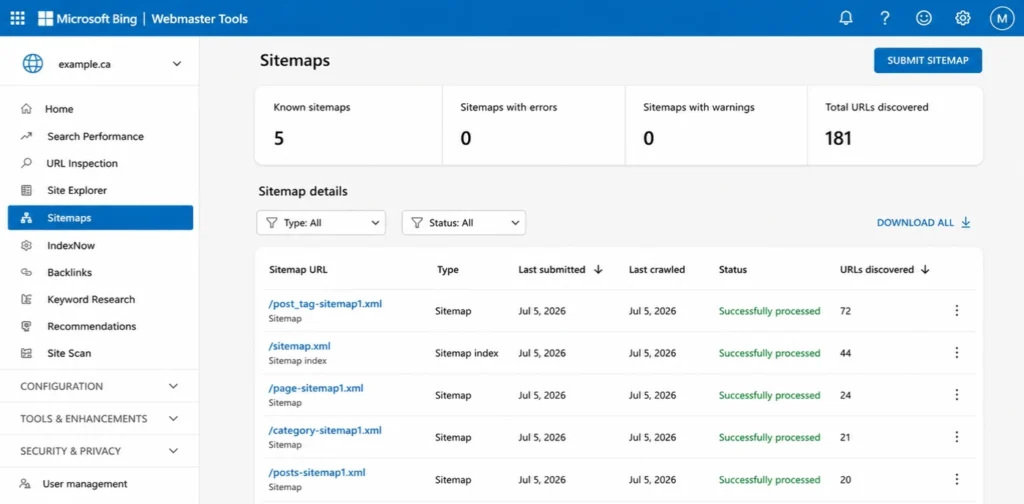This screenshot has width=1024, height=504.
Task: Click the Site Scan icon
Action: click(x=26, y=353)
